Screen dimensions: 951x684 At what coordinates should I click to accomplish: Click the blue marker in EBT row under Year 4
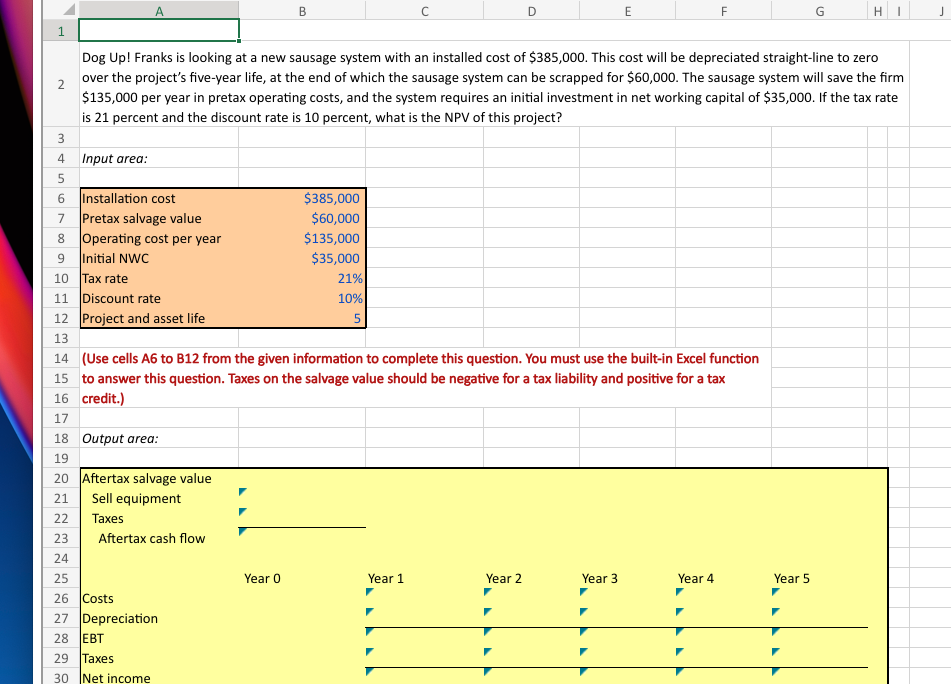[678, 632]
